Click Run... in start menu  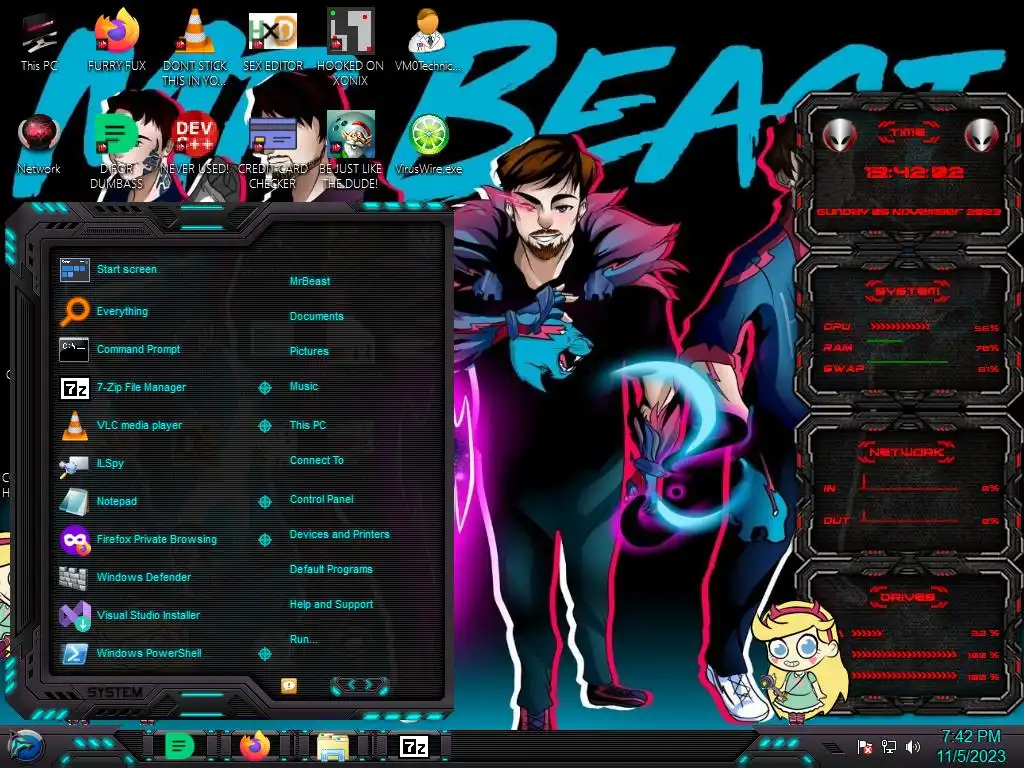point(303,639)
